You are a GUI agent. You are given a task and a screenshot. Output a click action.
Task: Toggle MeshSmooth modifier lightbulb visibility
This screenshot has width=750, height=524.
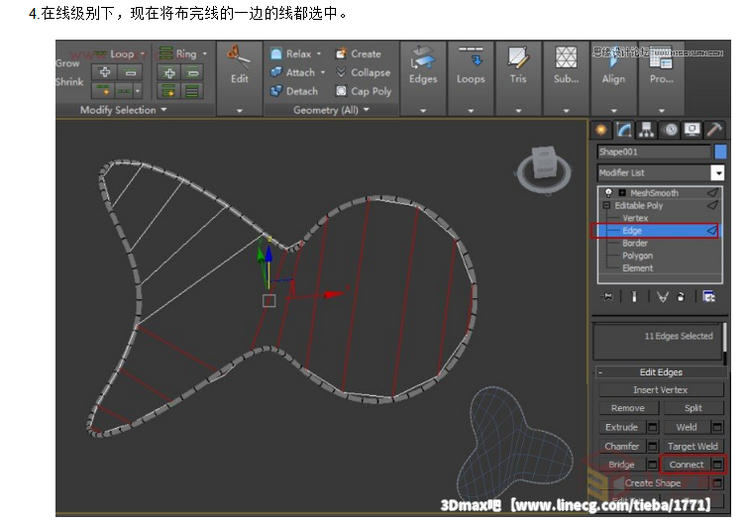607,193
